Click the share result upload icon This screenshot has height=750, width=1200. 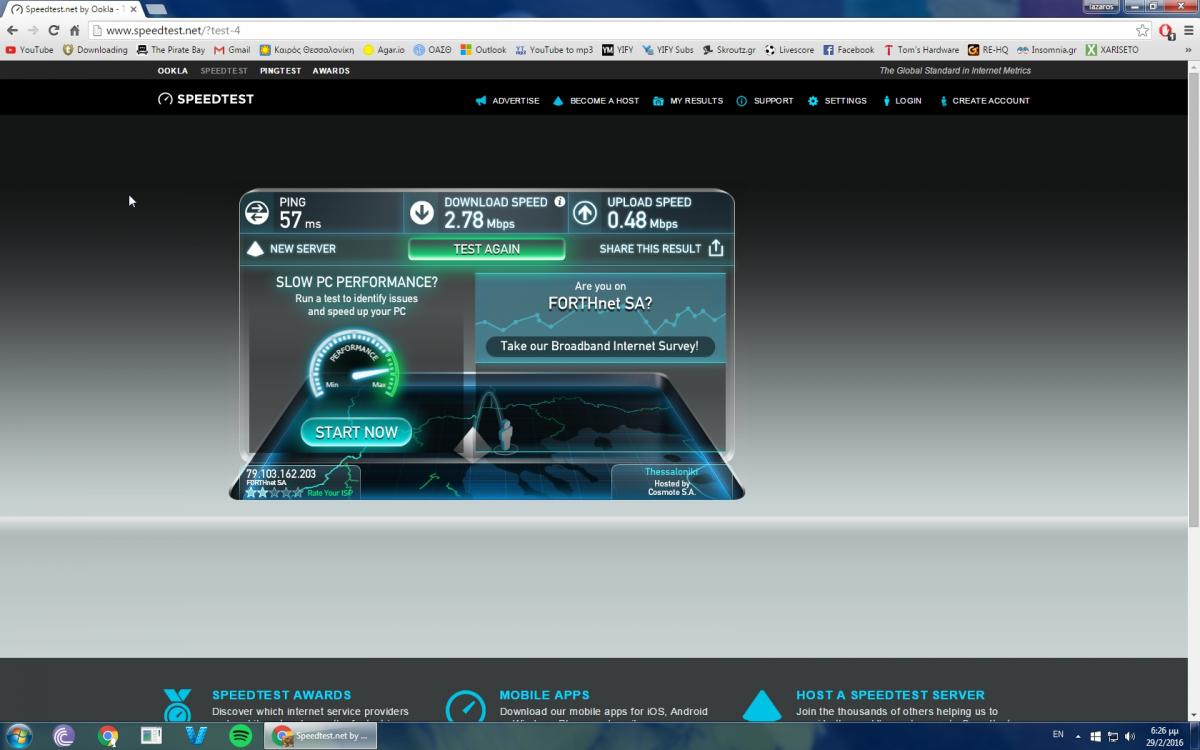[x=715, y=248]
